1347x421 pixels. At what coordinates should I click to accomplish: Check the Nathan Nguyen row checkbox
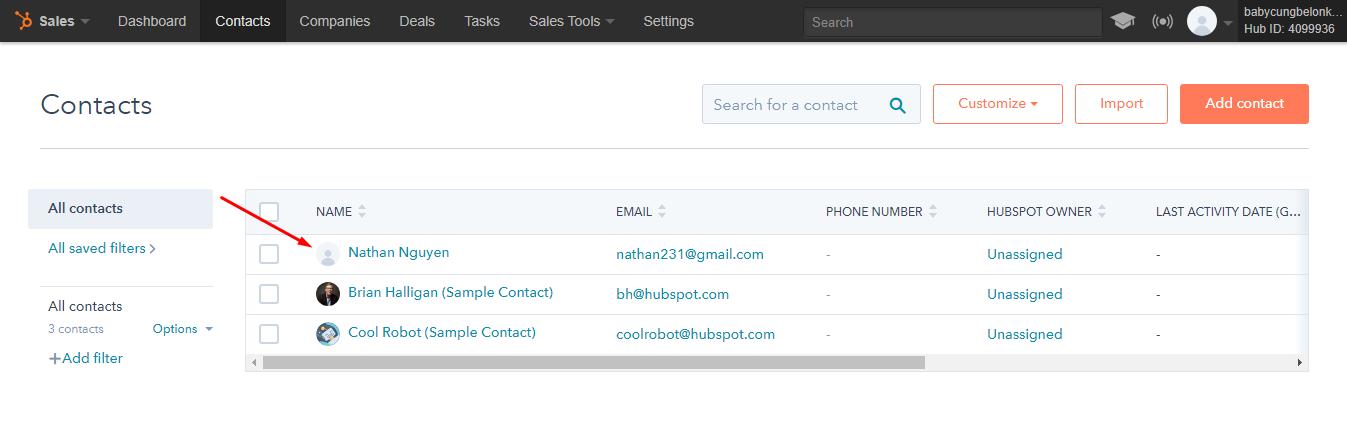pos(269,254)
